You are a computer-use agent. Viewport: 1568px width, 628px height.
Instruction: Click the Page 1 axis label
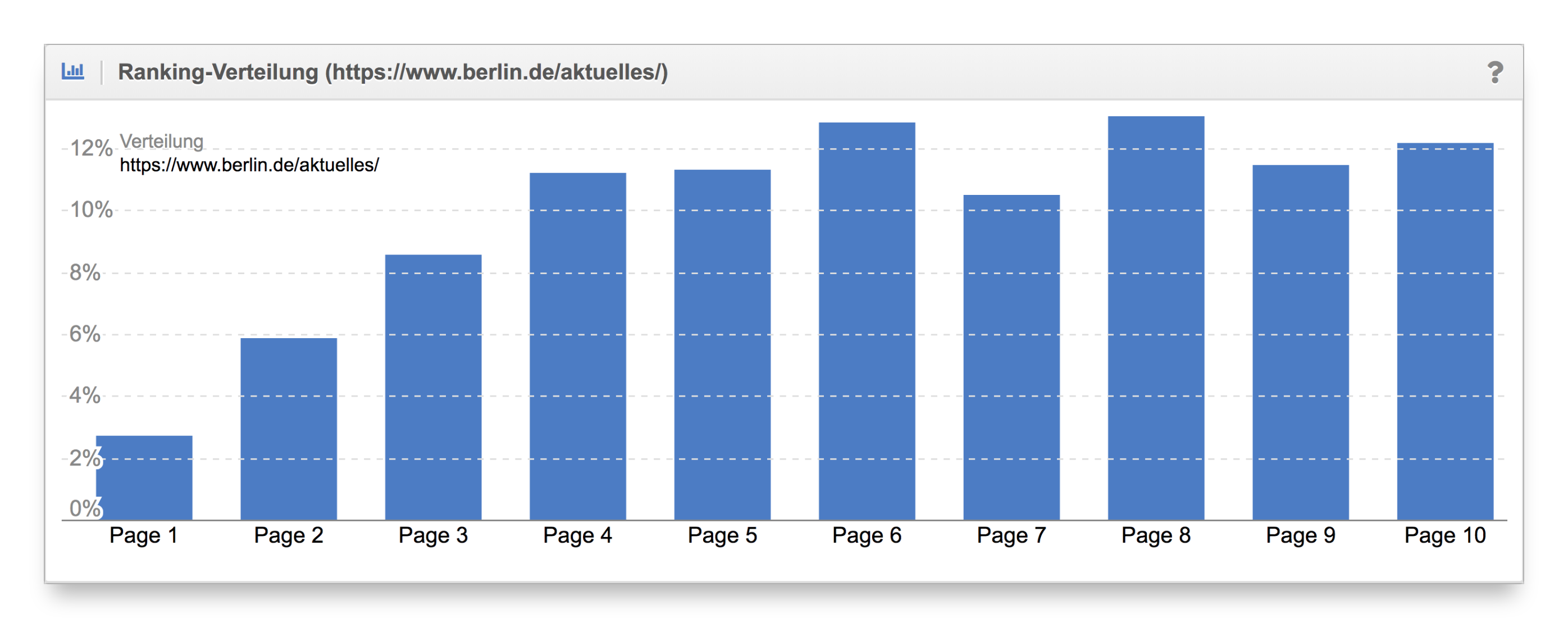144,535
